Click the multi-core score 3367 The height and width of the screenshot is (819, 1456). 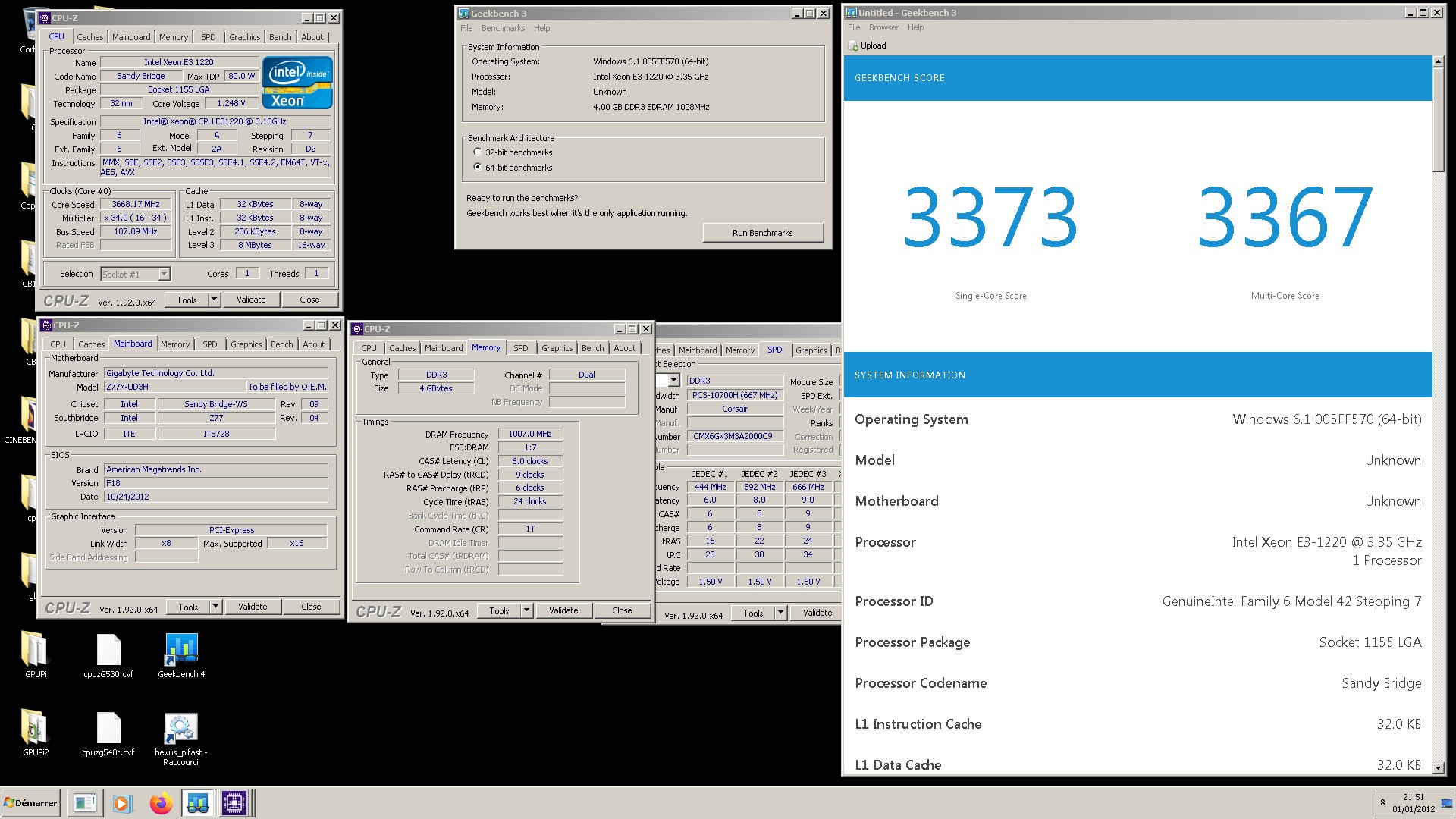click(1285, 218)
